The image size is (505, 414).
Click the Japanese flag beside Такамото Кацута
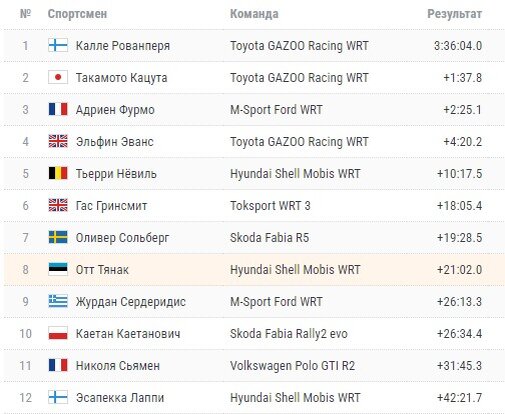tap(58, 77)
